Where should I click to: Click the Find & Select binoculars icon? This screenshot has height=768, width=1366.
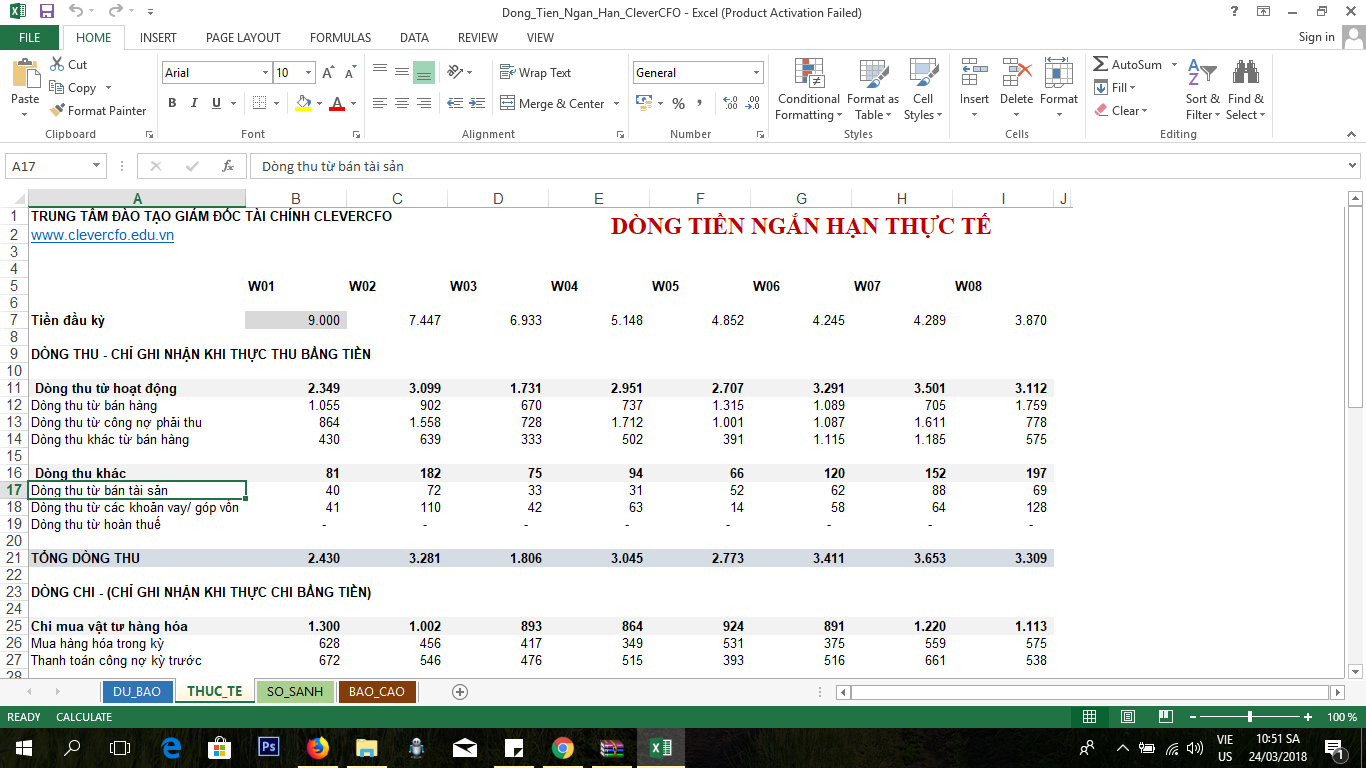pos(1245,75)
